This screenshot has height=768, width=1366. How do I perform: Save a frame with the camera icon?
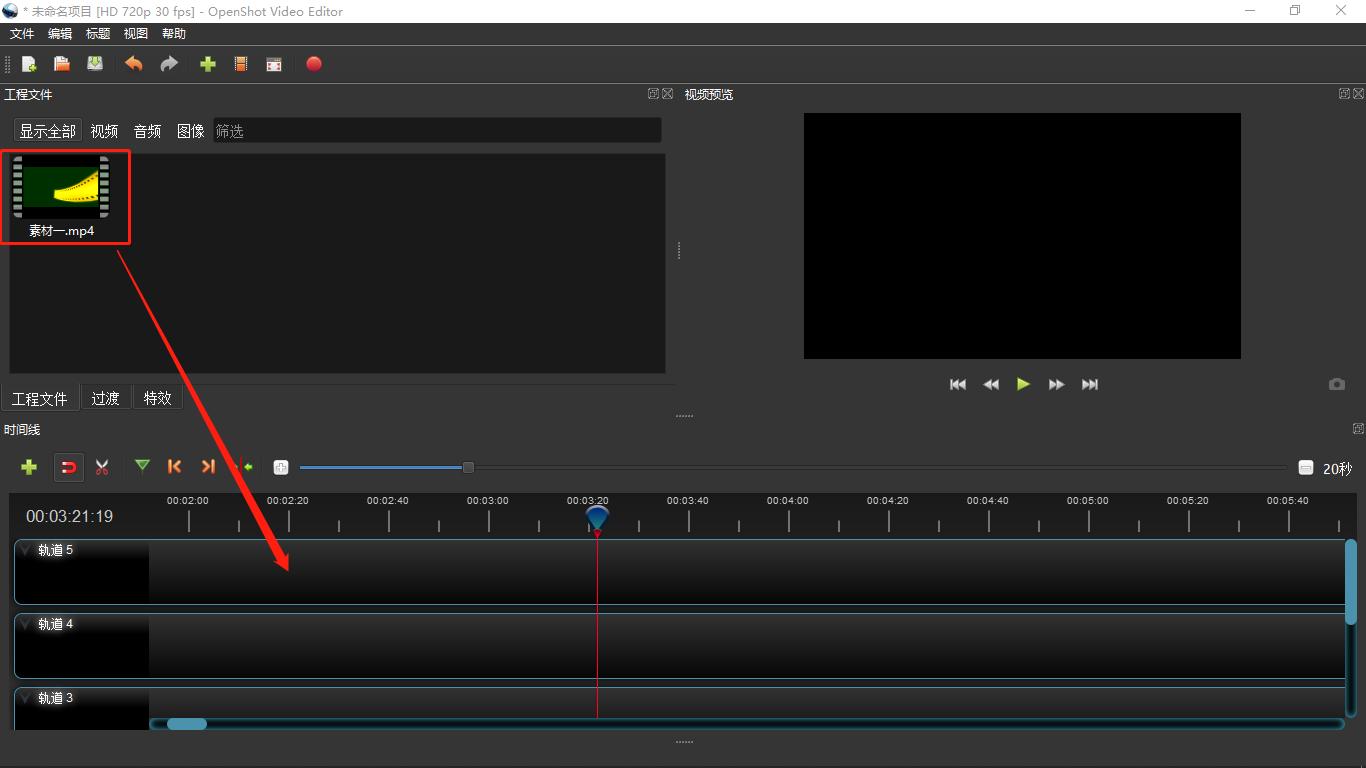pyautogui.click(x=1337, y=384)
